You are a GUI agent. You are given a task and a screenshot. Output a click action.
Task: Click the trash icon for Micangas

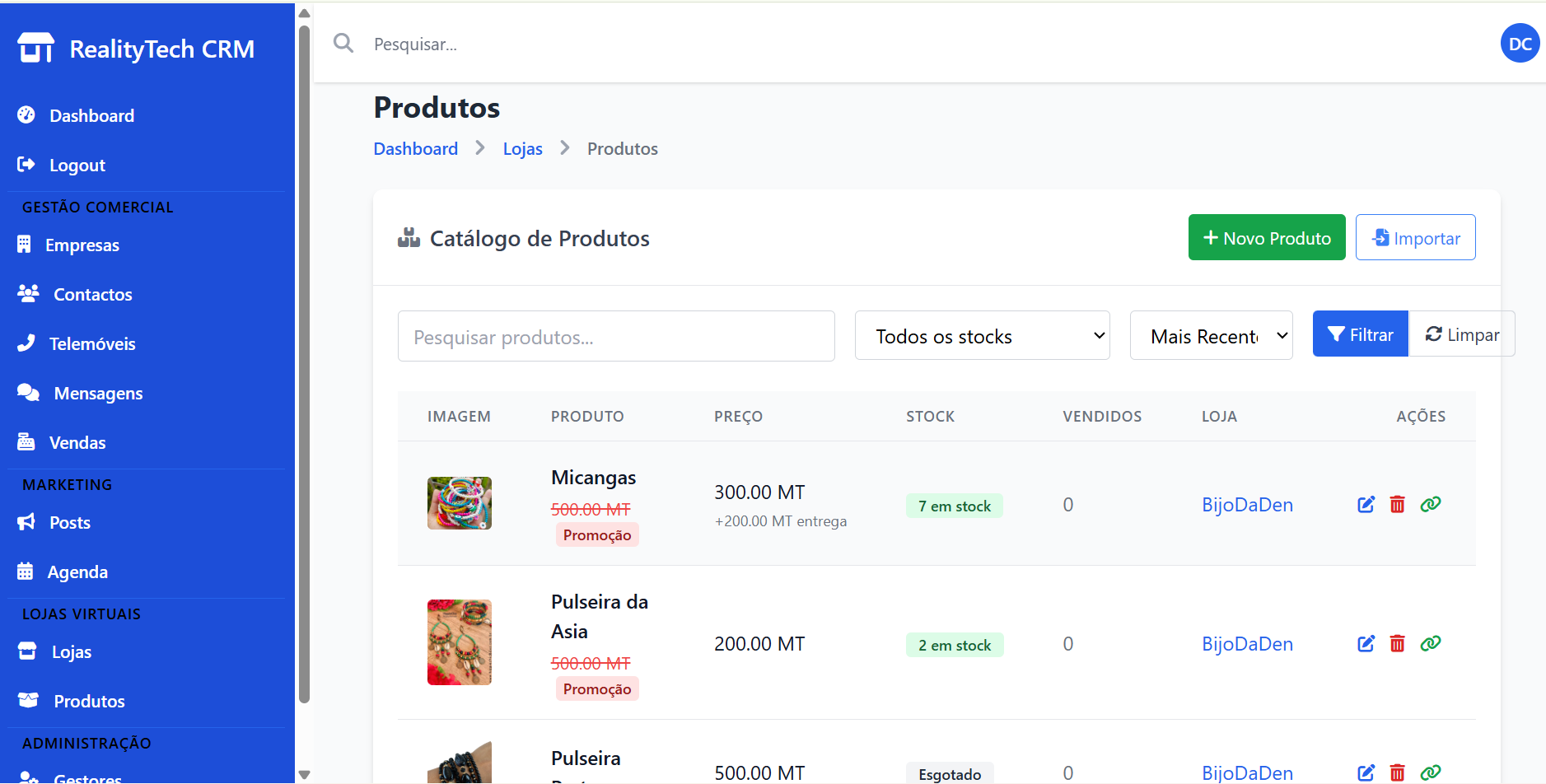click(1397, 504)
